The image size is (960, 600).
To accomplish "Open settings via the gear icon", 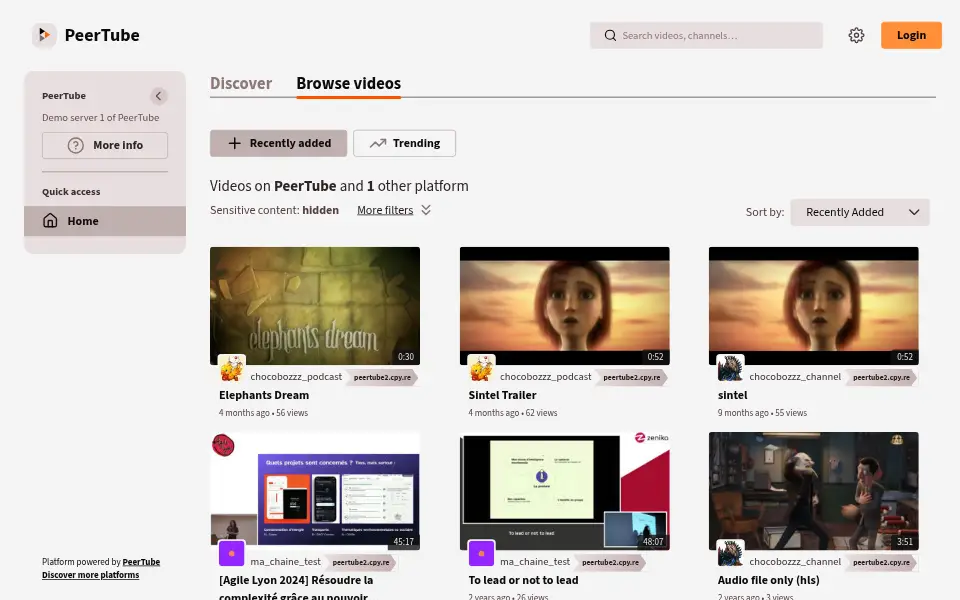I will click(856, 36).
